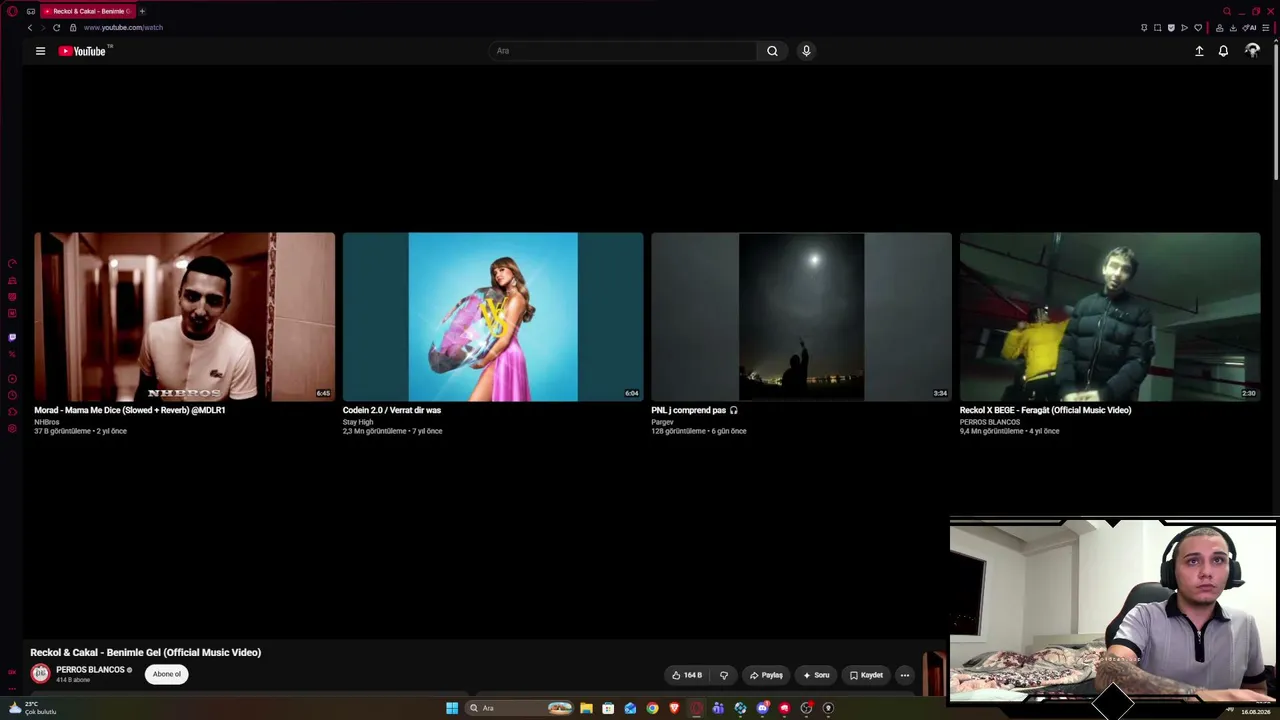1280x720 pixels.
Task: Open the ad blocker shield icon
Action: (x=1171, y=28)
